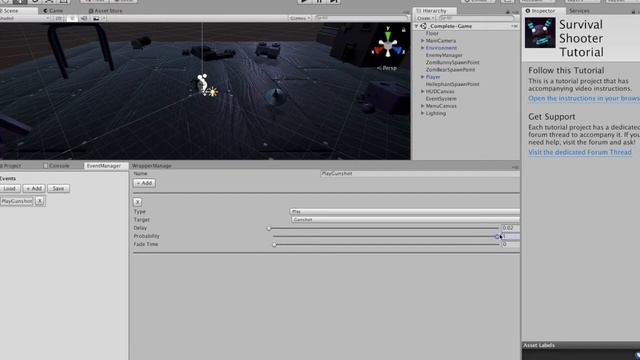Screen dimensions: 640x360
Task: Click + Add button under Events
Action: (x=34, y=189)
